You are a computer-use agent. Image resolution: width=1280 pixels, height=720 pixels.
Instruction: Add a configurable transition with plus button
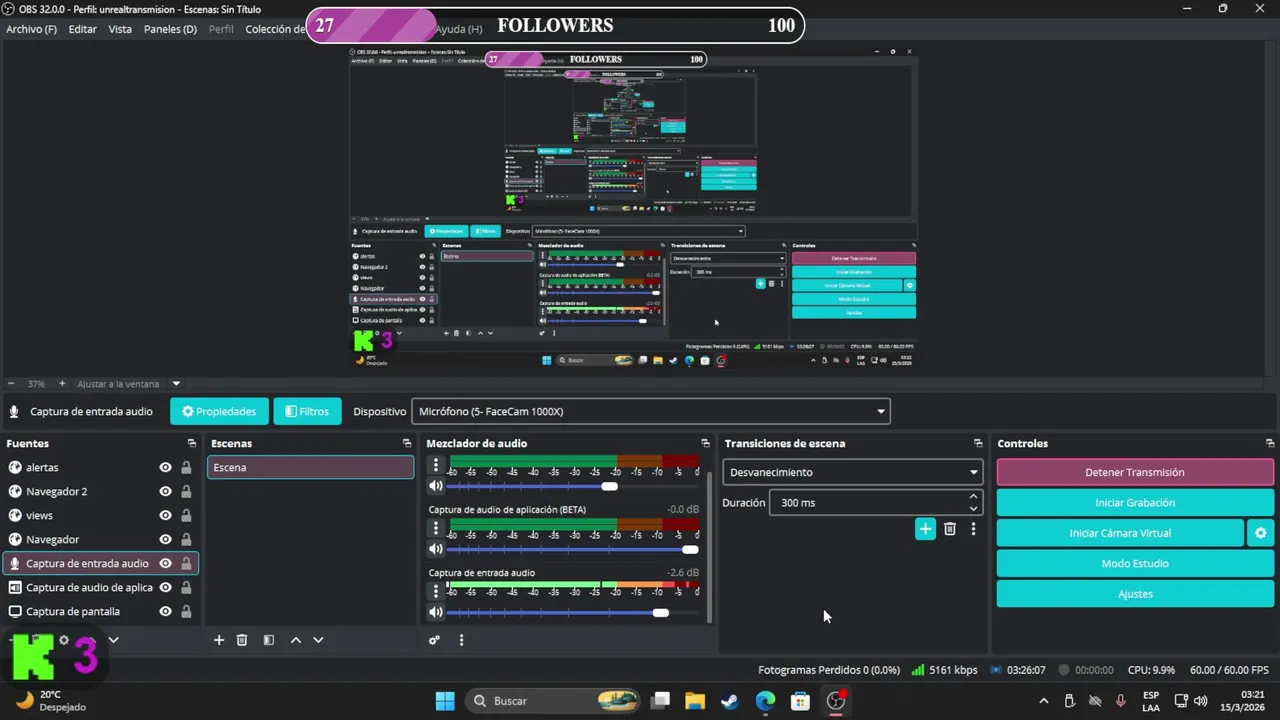coord(925,529)
